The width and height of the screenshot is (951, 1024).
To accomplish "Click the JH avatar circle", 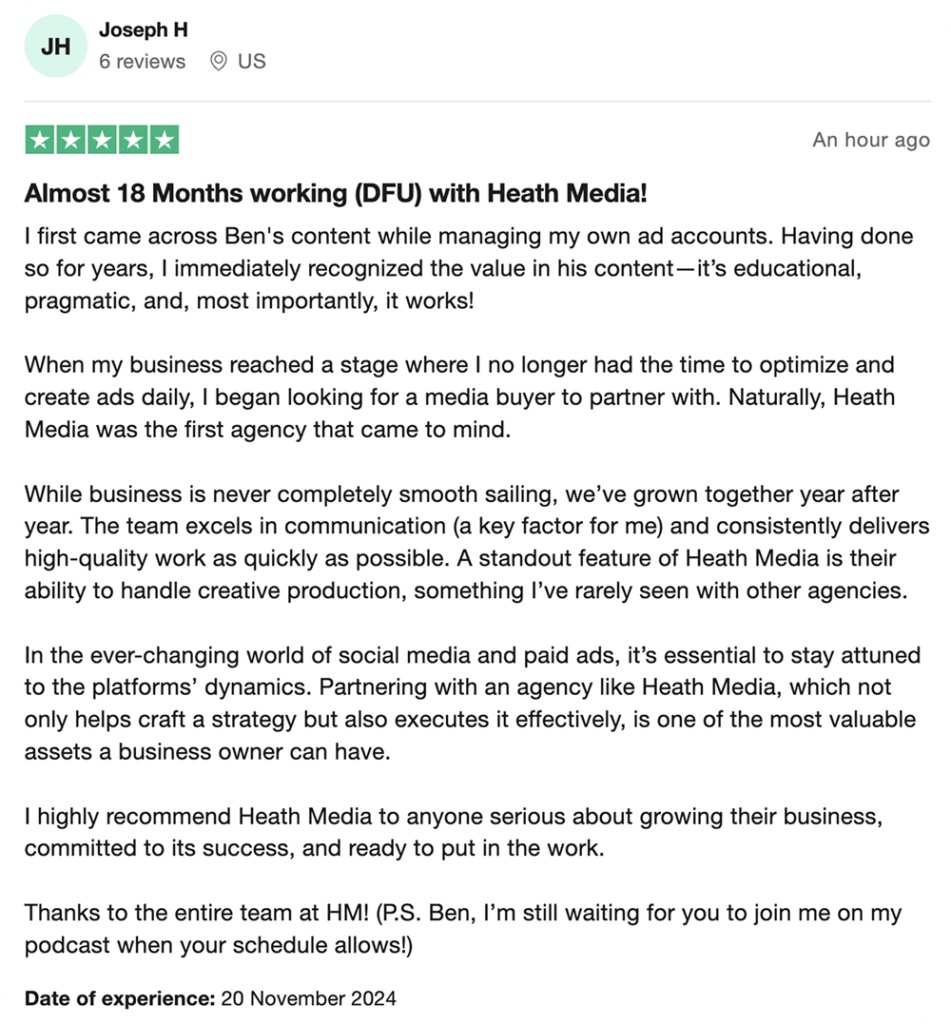I will pos(56,46).
